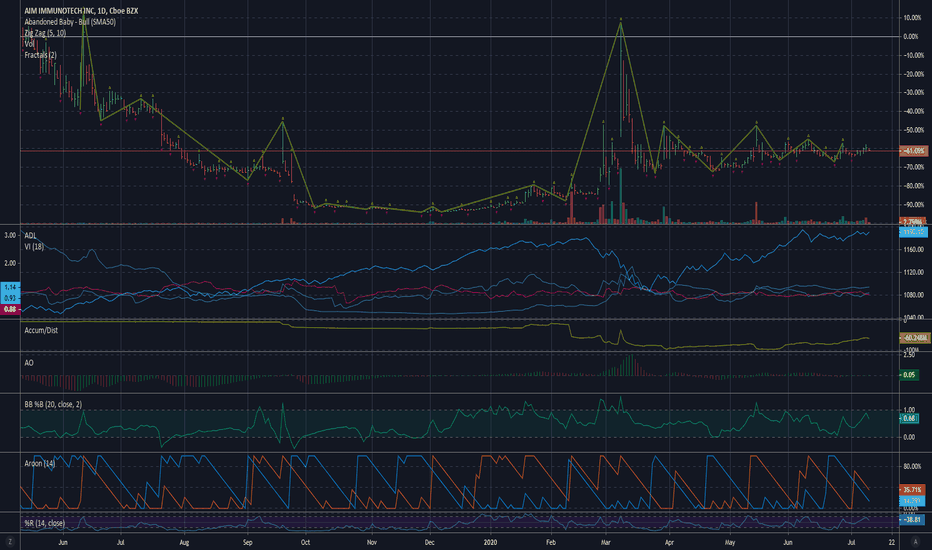Click the -50.00% price scale label

point(914,130)
